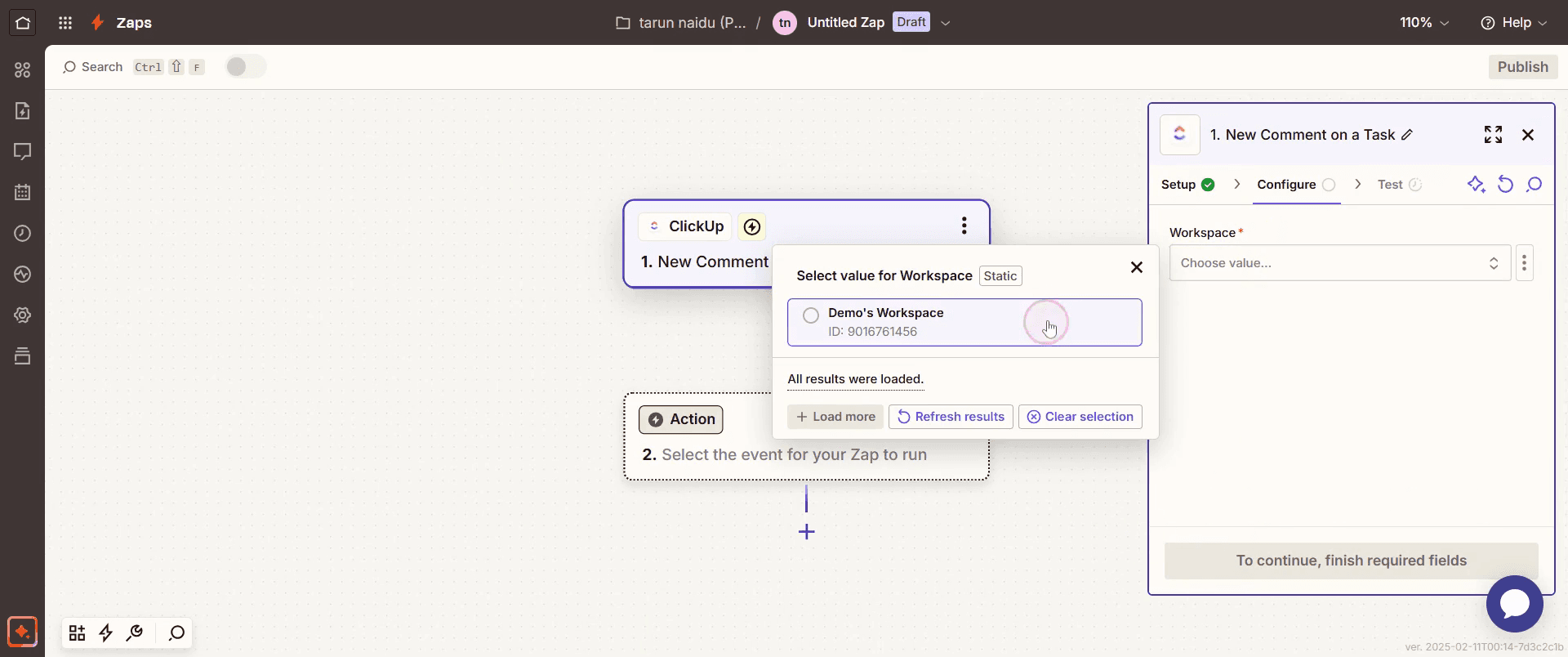Viewport: 1568px width, 657px height.
Task: Open the chat support bubble
Action: (x=1515, y=604)
